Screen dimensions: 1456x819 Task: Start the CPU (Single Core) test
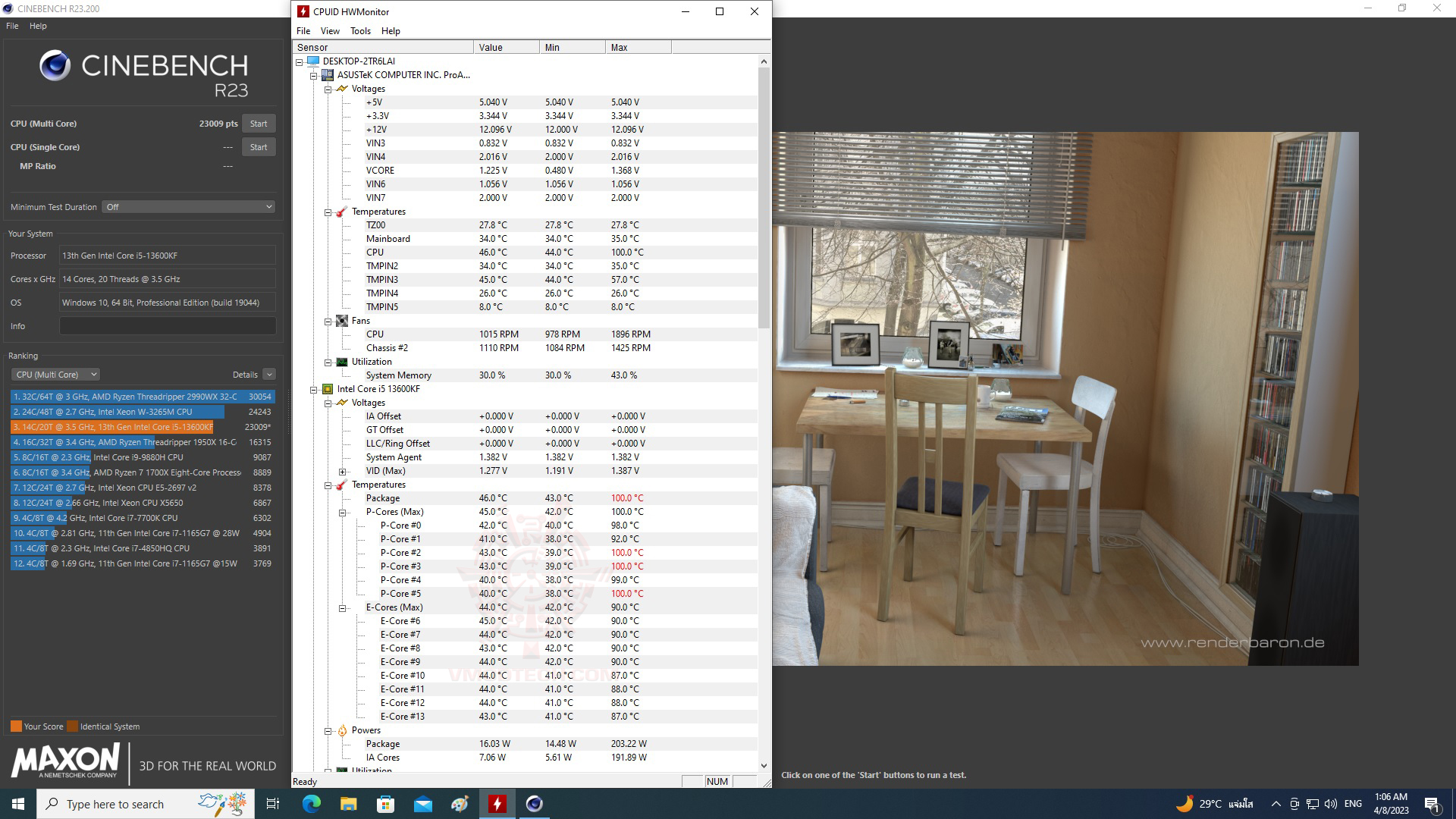[259, 147]
